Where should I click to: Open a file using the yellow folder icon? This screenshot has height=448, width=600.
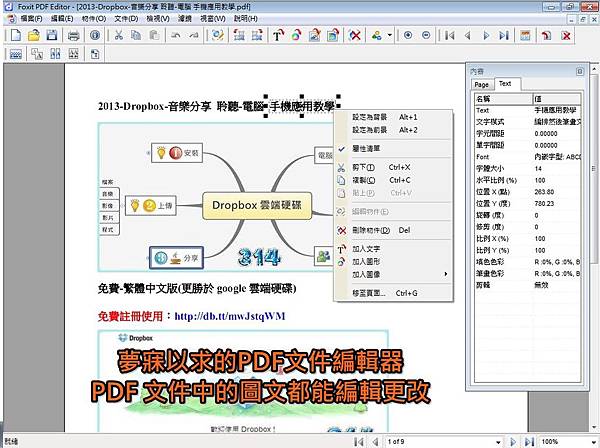coord(34,35)
